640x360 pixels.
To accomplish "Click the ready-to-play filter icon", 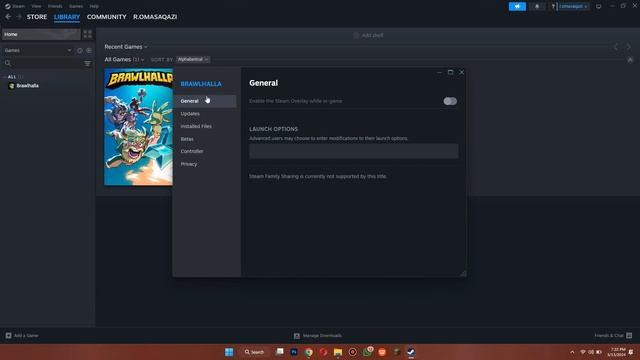I will pos(89,50).
